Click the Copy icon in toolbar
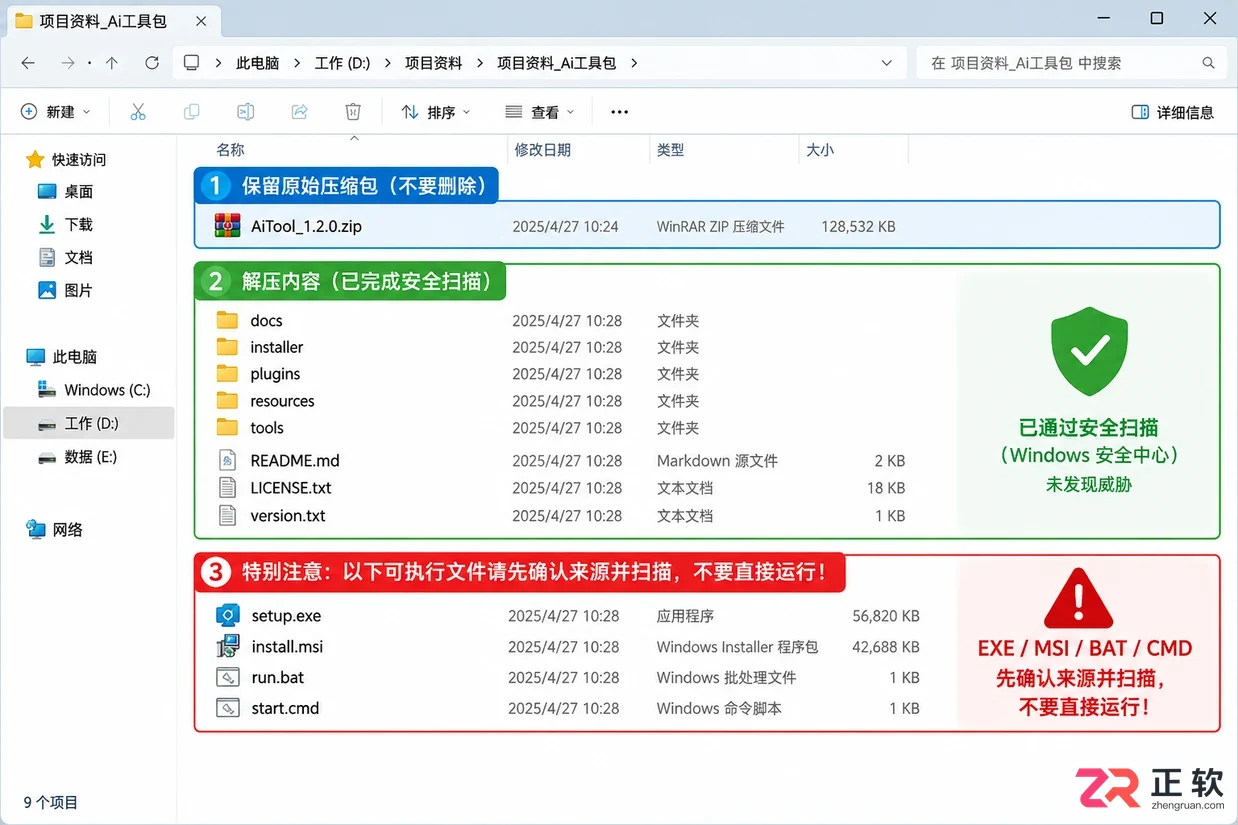 click(191, 112)
